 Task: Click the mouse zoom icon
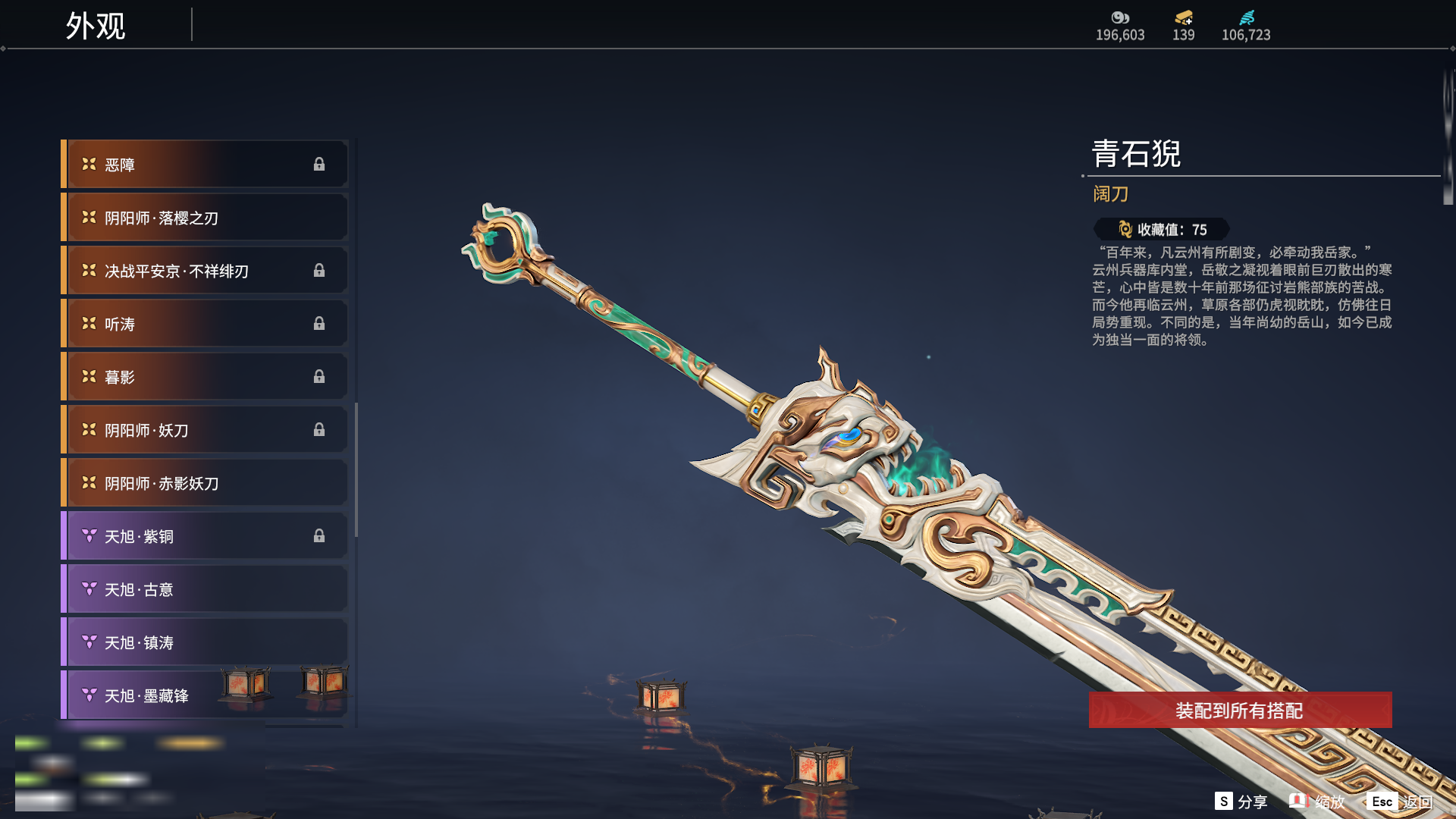coord(1298,801)
